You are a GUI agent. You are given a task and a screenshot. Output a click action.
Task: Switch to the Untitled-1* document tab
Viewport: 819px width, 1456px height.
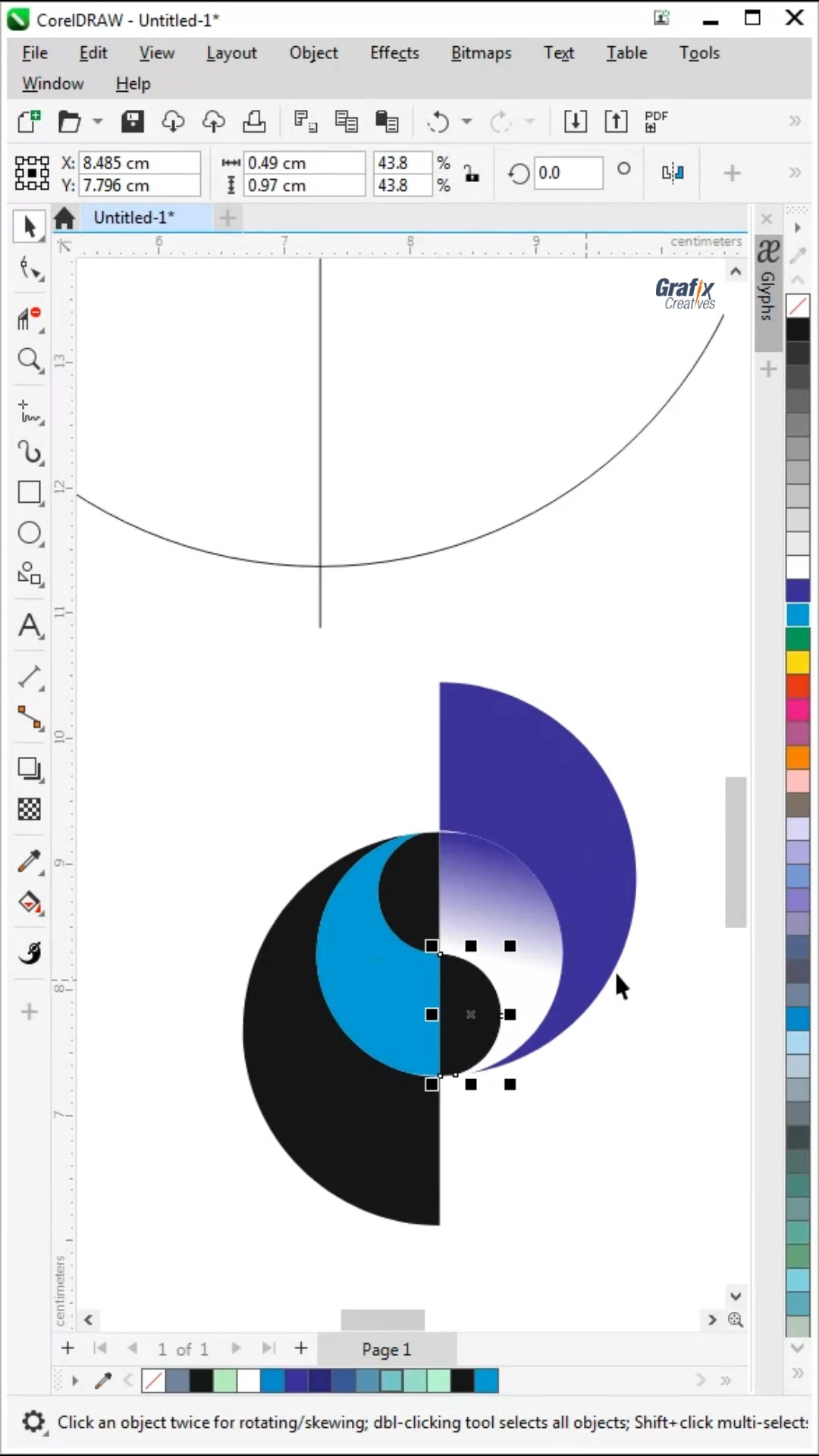point(134,218)
